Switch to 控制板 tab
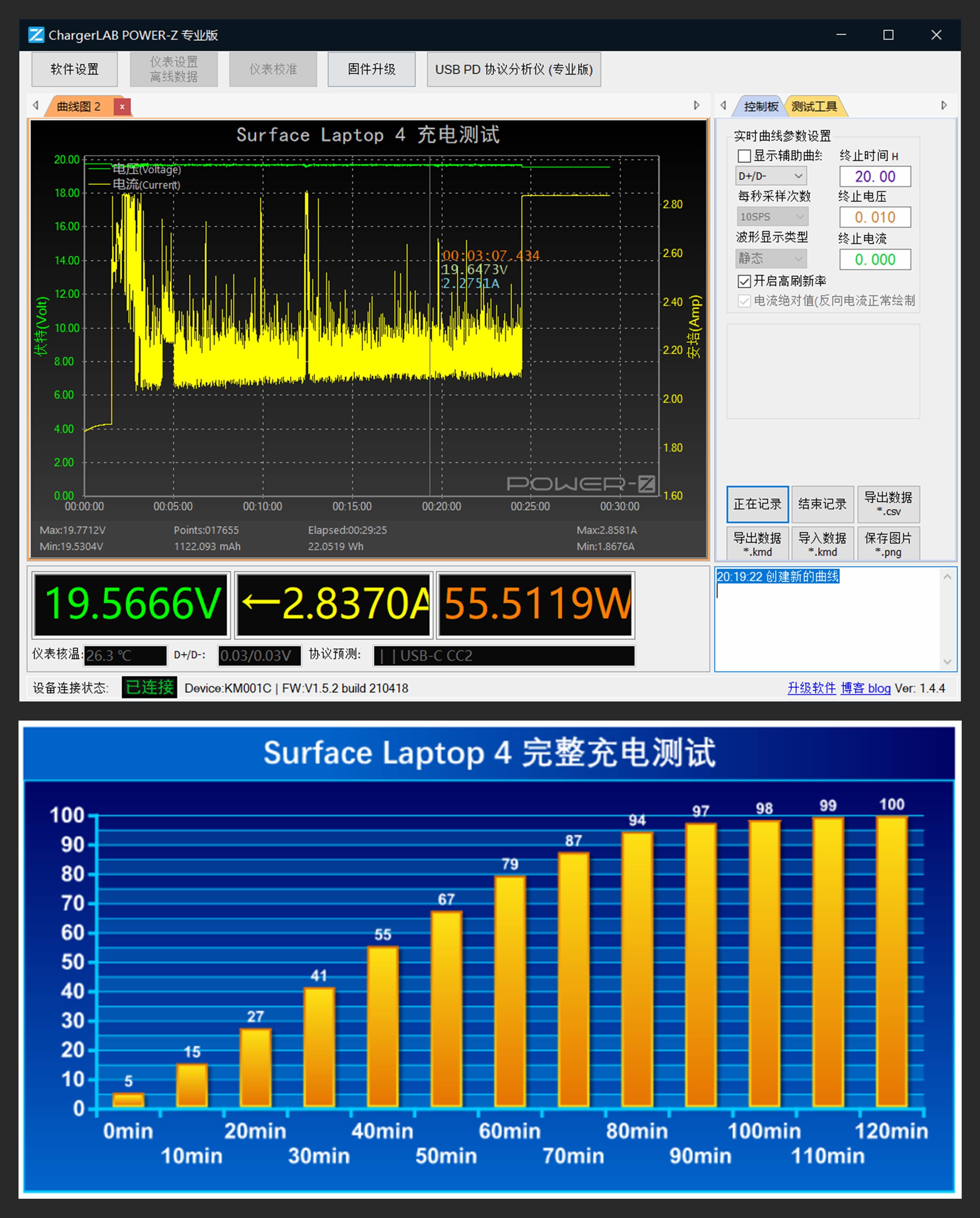Screen dimensions: 980x1218 pos(760,106)
